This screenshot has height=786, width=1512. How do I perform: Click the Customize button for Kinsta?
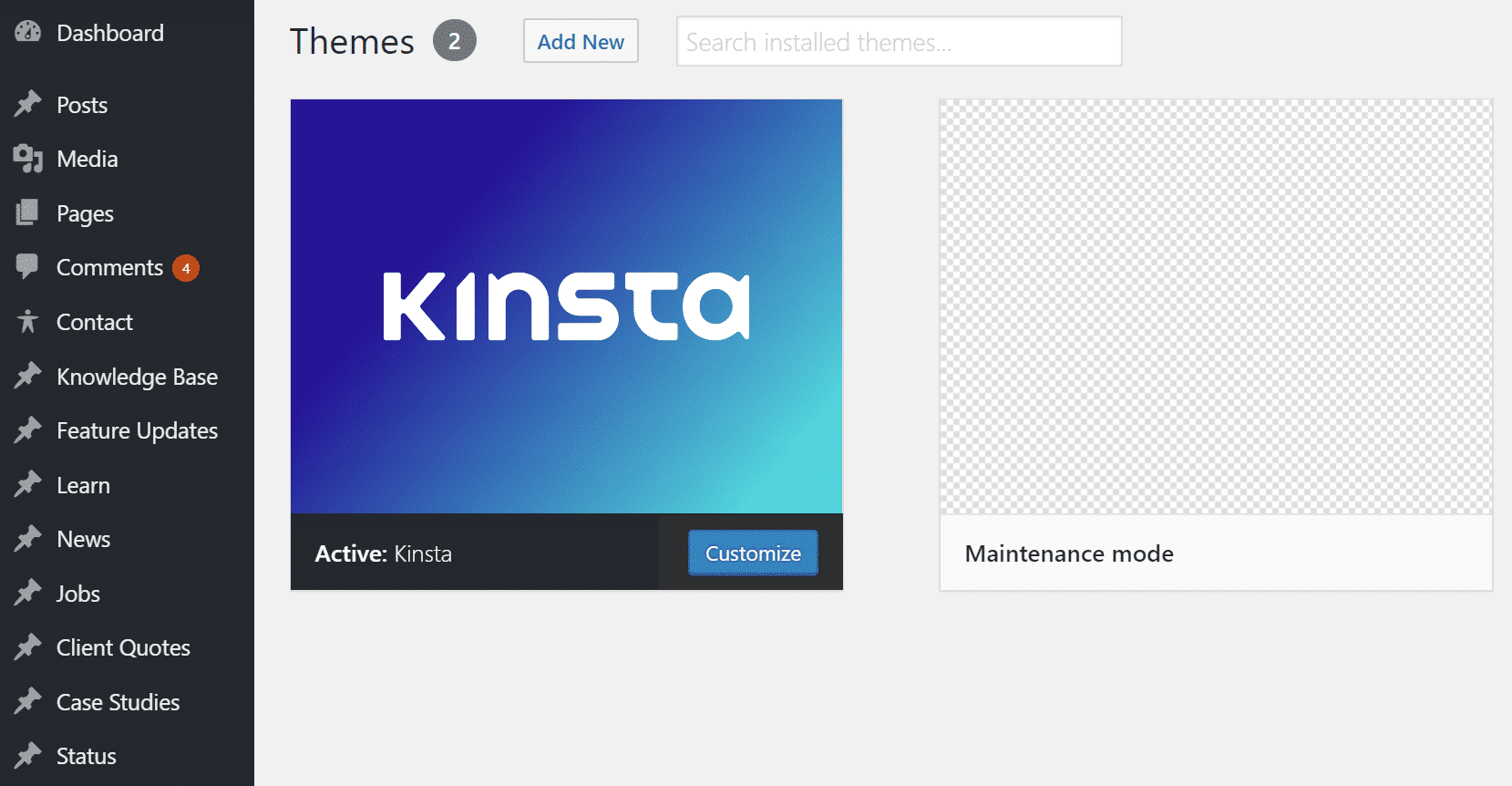pyautogui.click(x=753, y=553)
